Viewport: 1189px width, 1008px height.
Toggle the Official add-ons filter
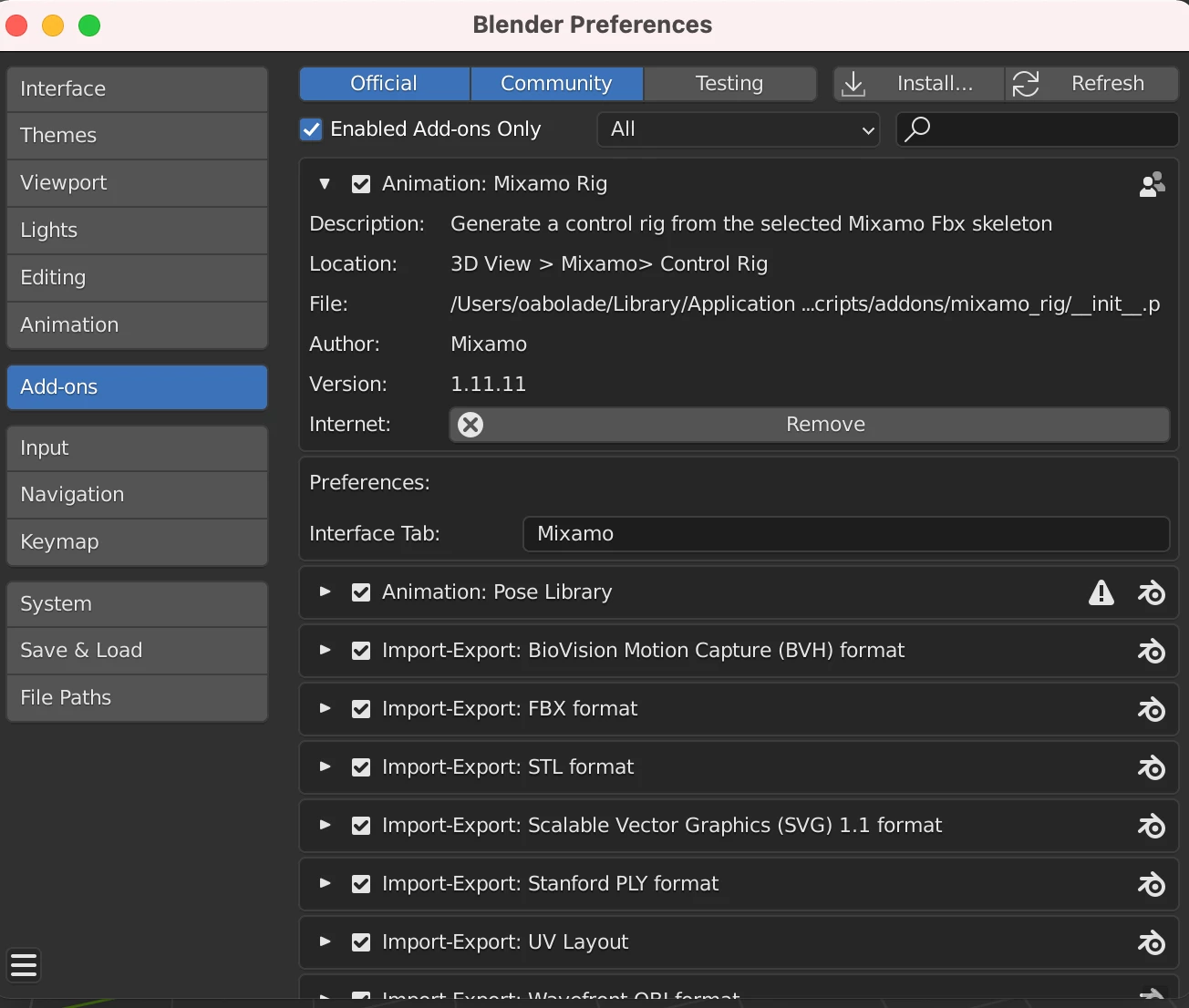(384, 84)
